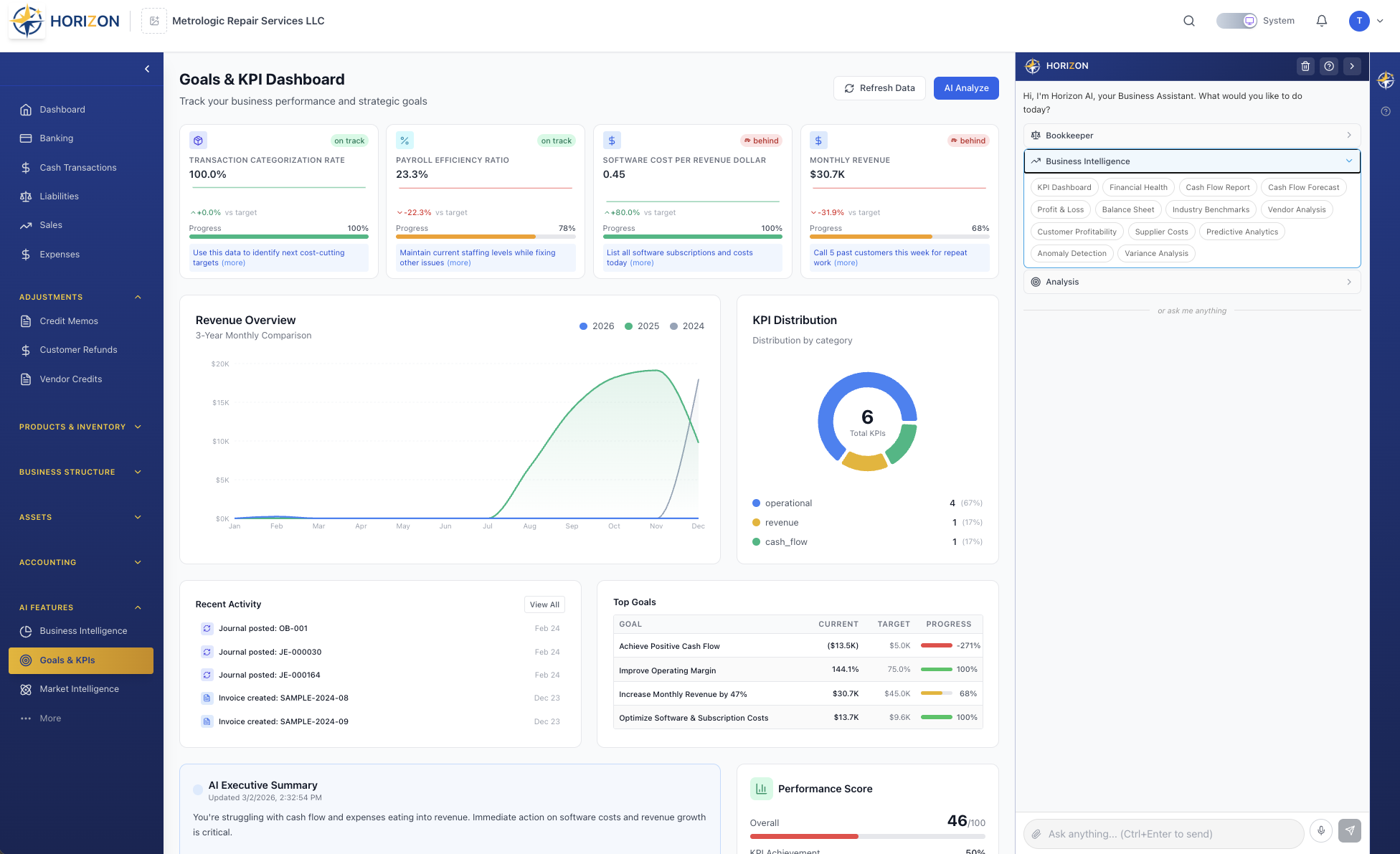The height and width of the screenshot is (854, 1400).
Task: Click the notifications bell
Action: pyautogui.click(x=1322, y=21)
